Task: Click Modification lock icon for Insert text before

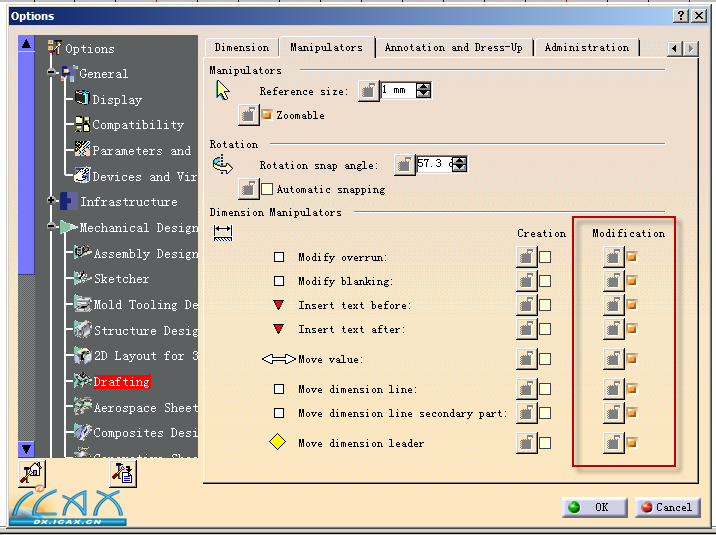Action: point(613,305)
